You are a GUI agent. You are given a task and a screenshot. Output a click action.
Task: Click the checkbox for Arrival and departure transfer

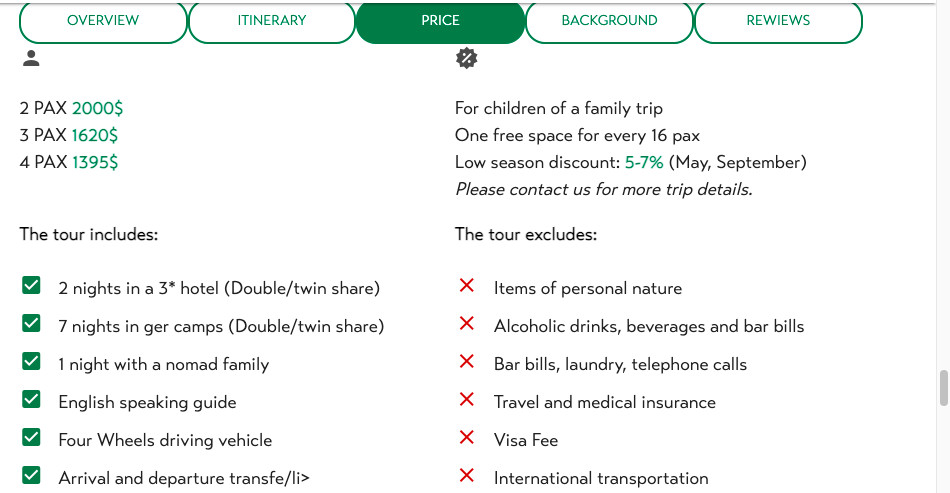pyautogui.click(x=31, y=476)
